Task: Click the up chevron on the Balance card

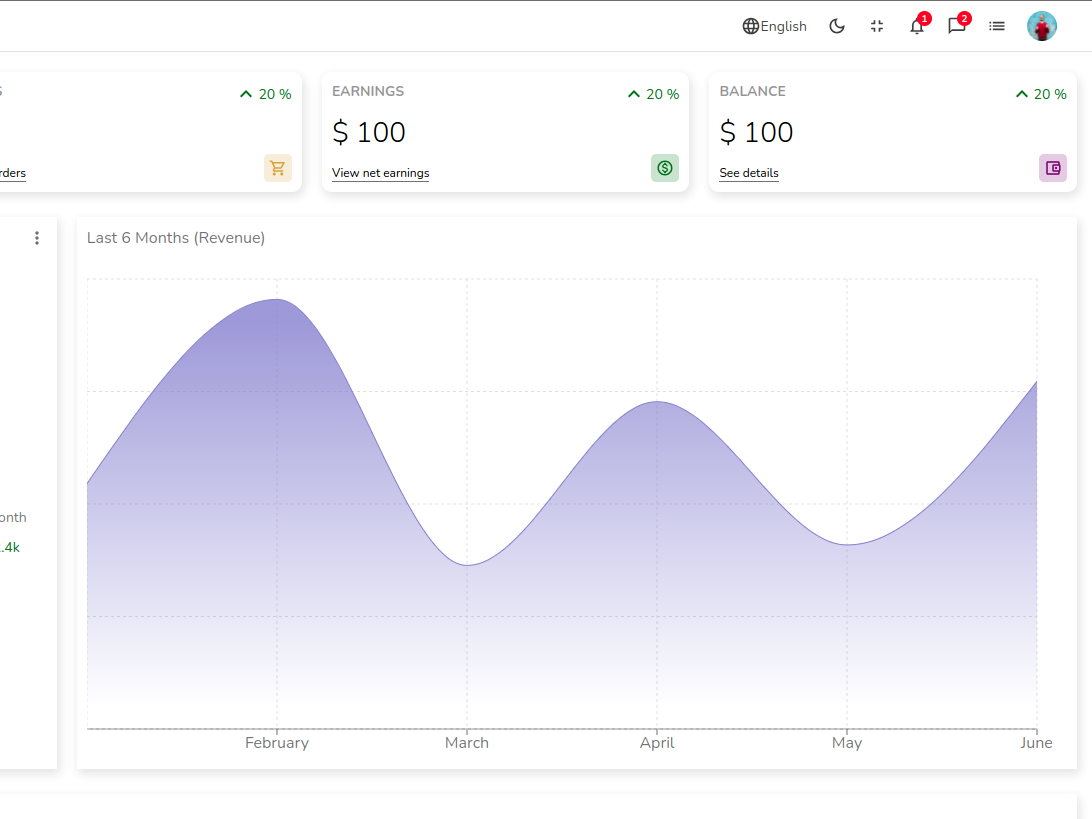Action: 1021,94
